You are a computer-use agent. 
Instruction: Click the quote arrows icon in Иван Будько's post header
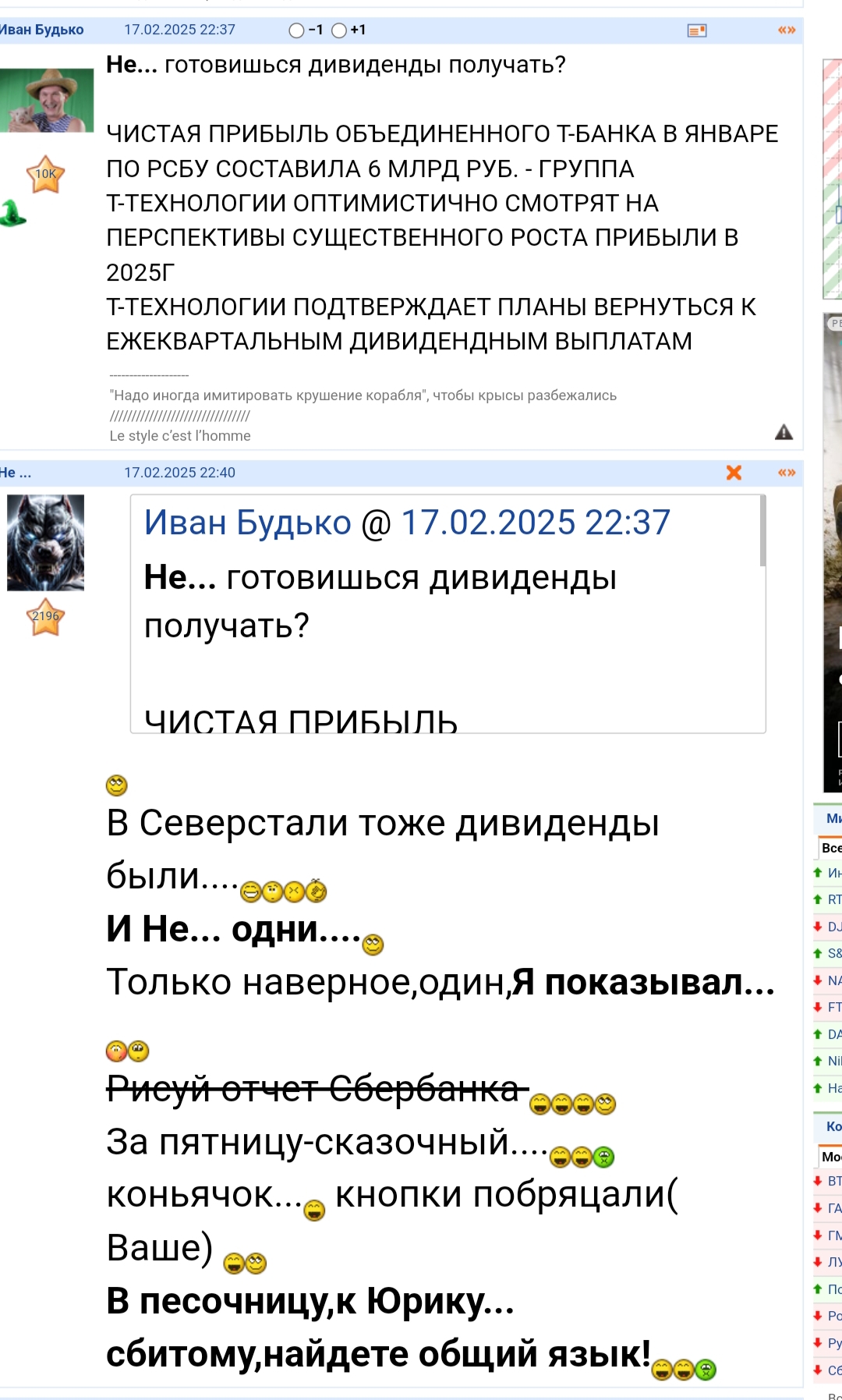point(787,30)
